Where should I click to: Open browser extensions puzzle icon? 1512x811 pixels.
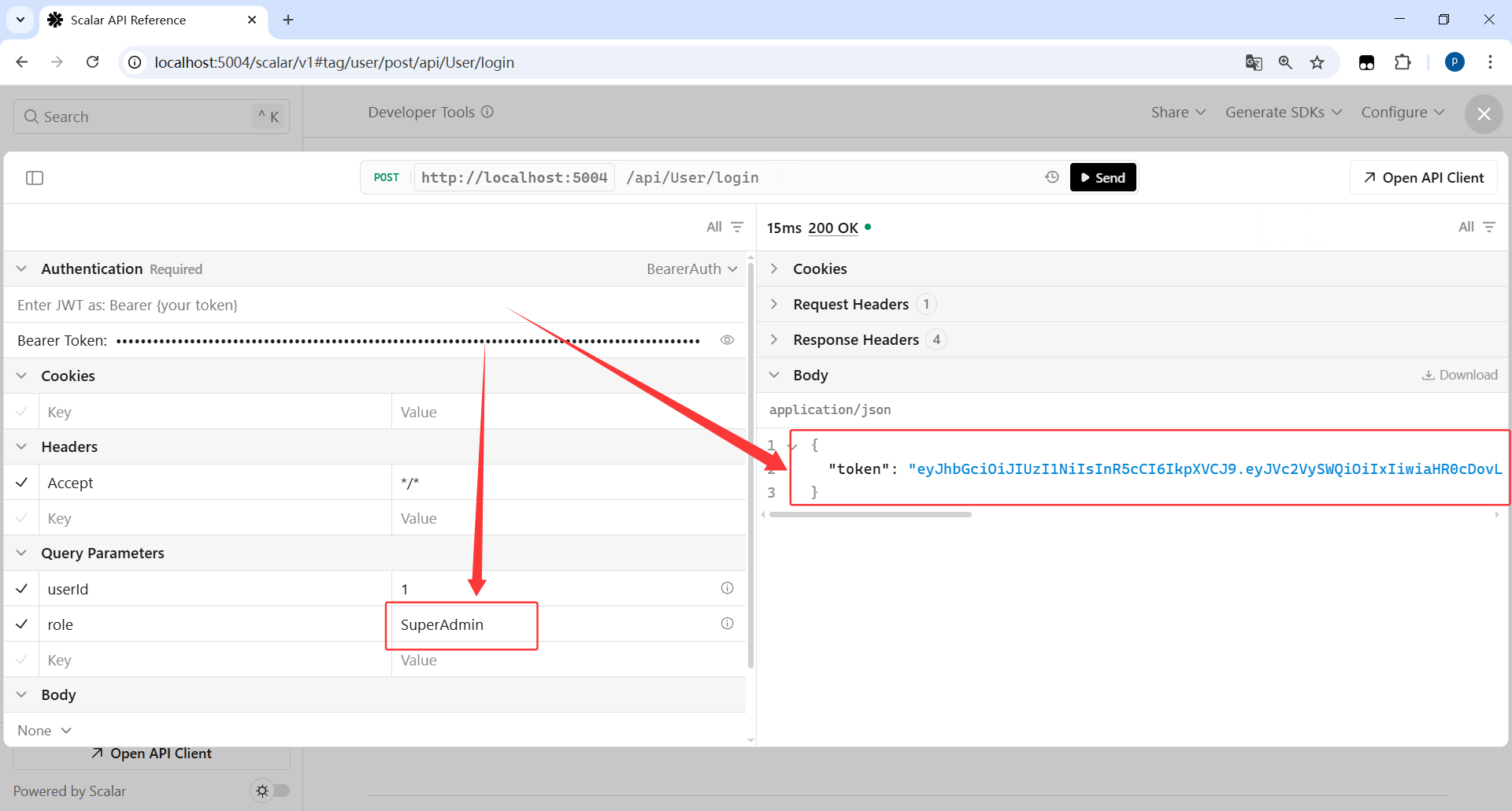point(1403,62)
